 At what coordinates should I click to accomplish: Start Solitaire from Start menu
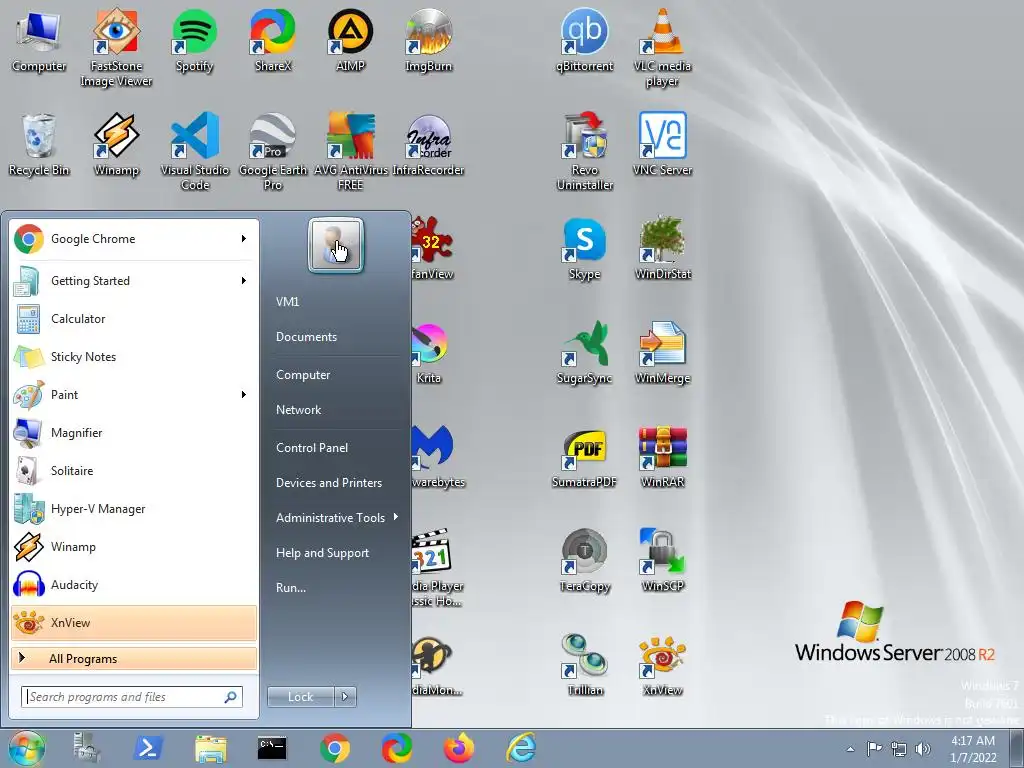(x=134, y=471)
